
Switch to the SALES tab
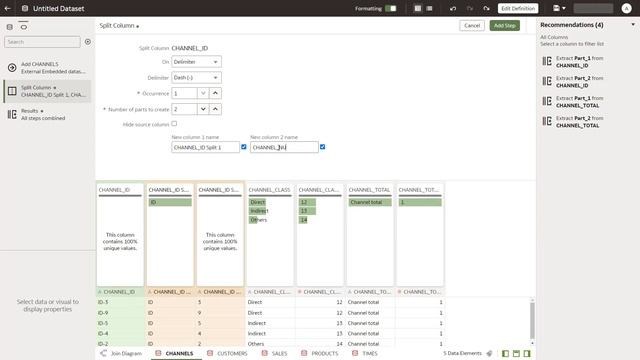[x=275, y=353]
